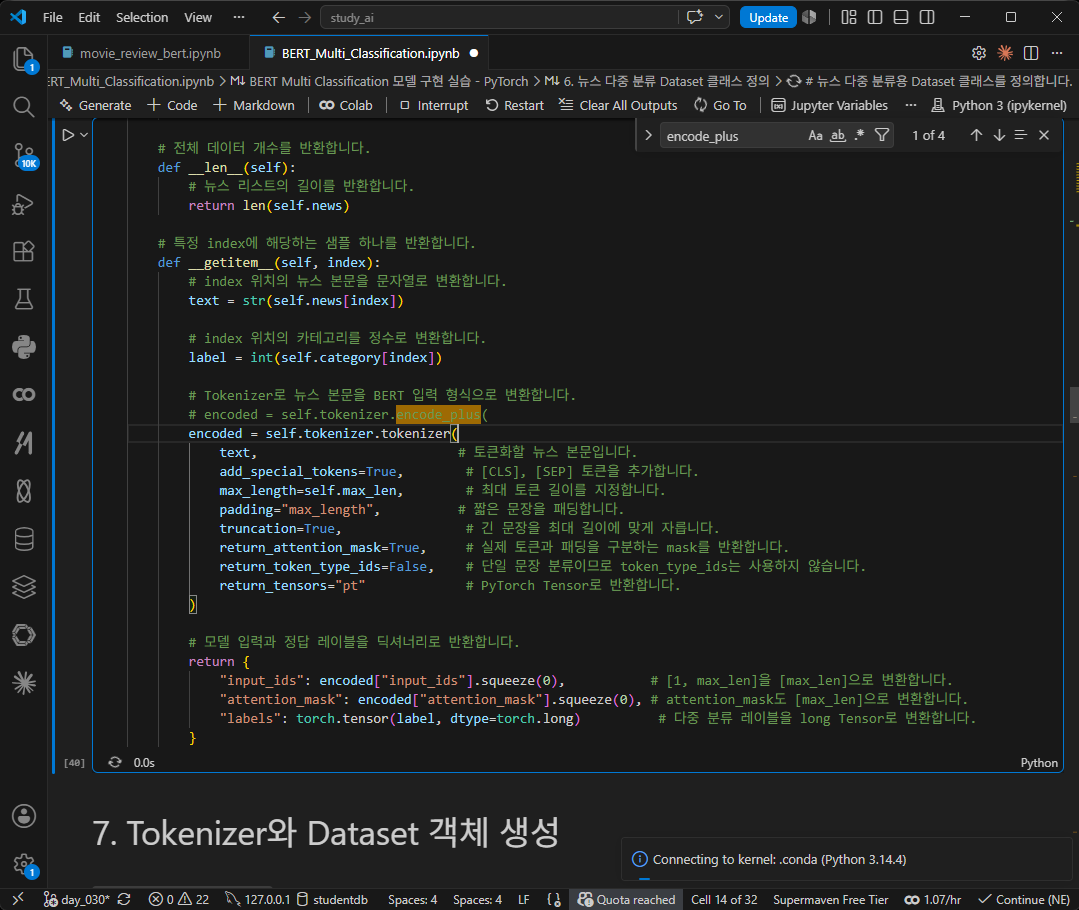Interrupt the kernel
Viewport: 1079px width, 910px height.
pos(434,105)
